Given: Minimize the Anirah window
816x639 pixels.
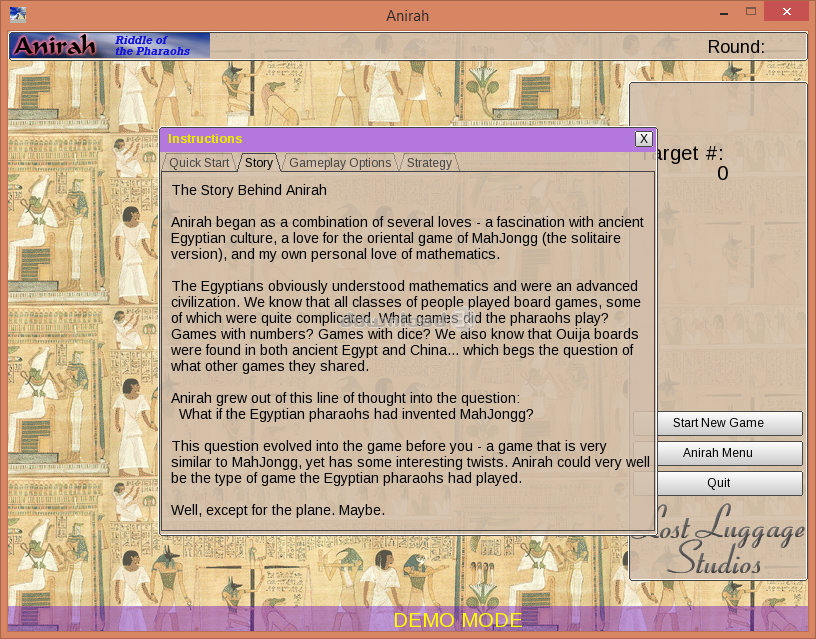Looking at the screenshot, I should coord(724,12).
